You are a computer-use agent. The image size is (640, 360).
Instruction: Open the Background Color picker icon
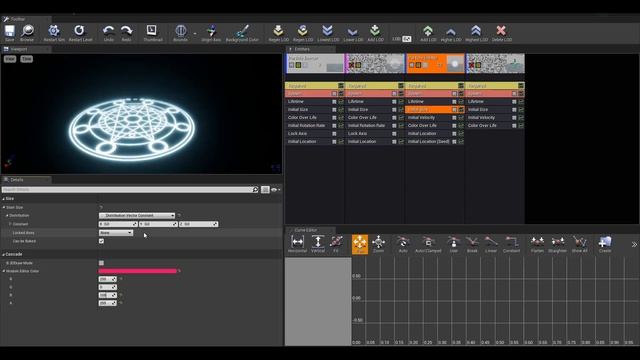click(242, 33)
